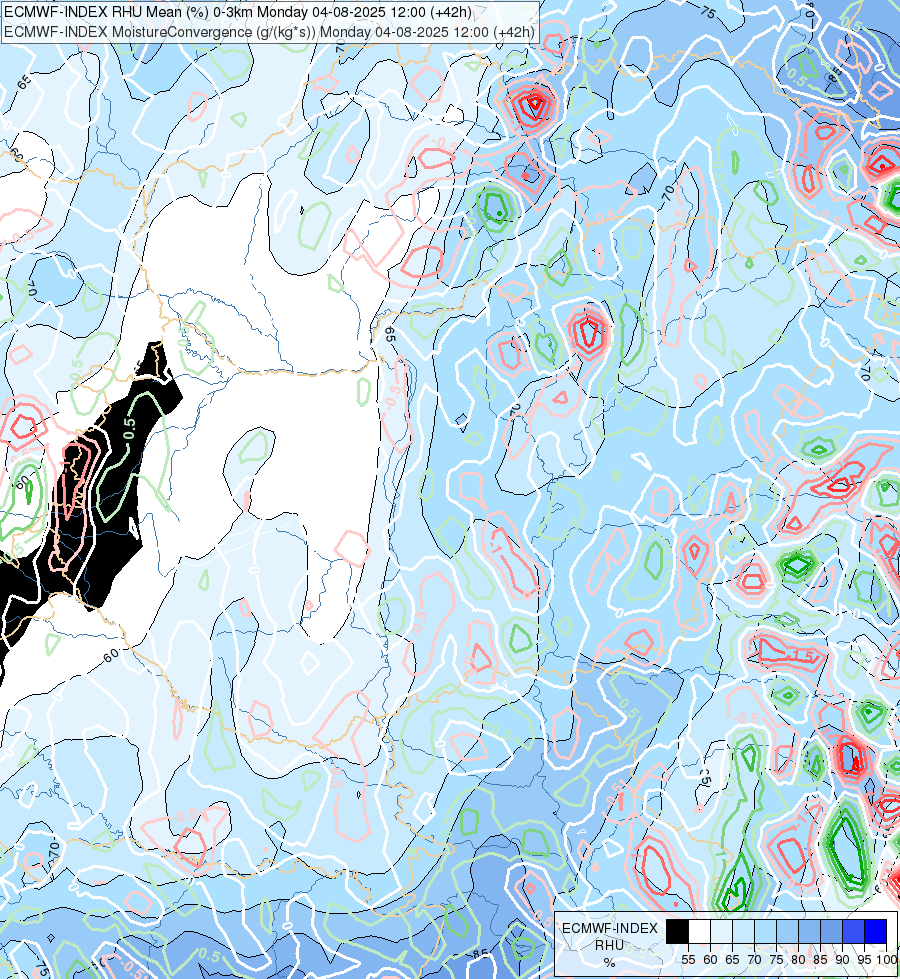The width and height of the screenshot is (900, 979).
Task: Click the 60–65 pale blue legend swatch
Action: [721, 932]
